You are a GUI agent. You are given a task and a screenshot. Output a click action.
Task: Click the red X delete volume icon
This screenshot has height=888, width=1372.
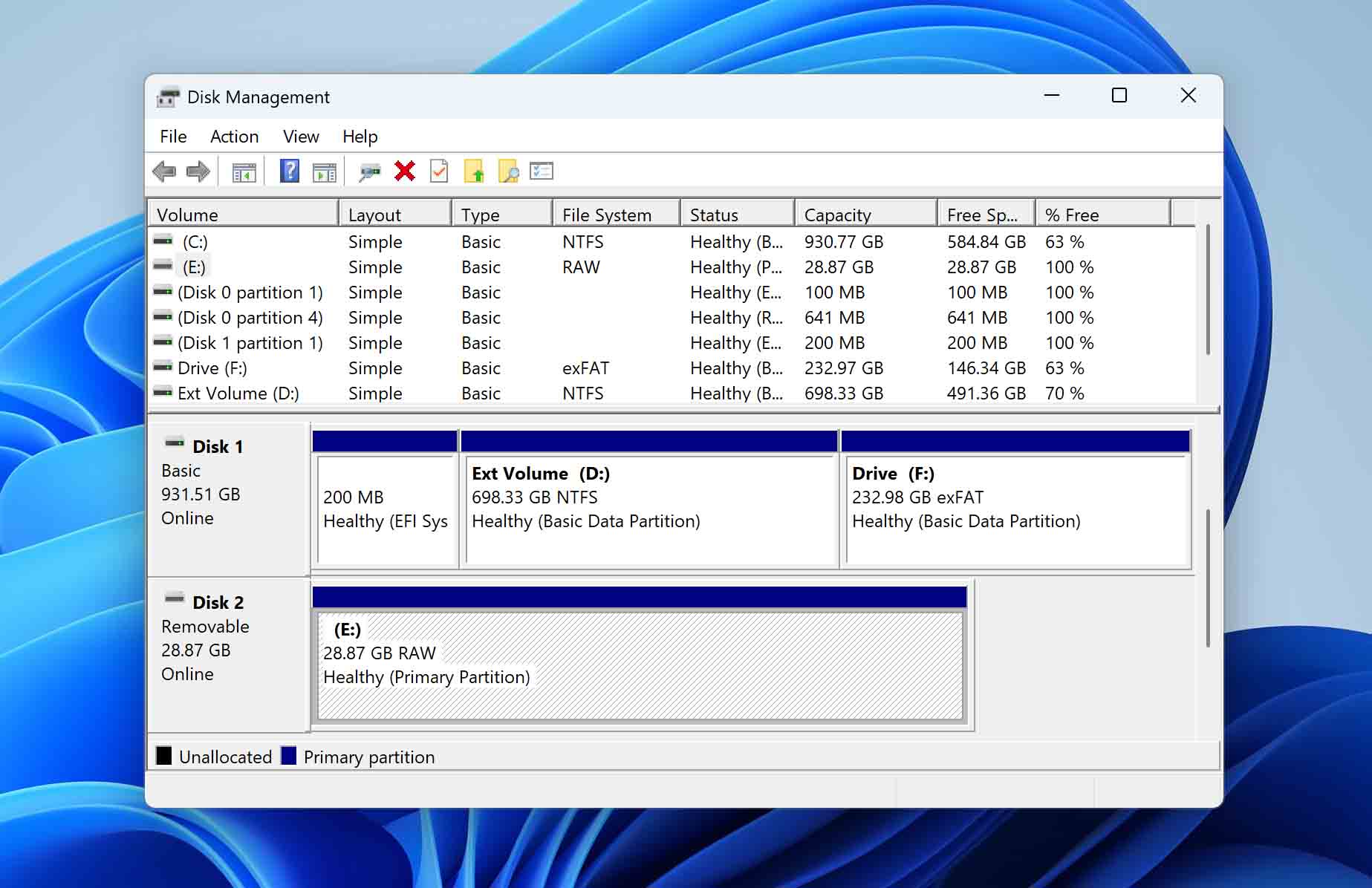[403, 171]
